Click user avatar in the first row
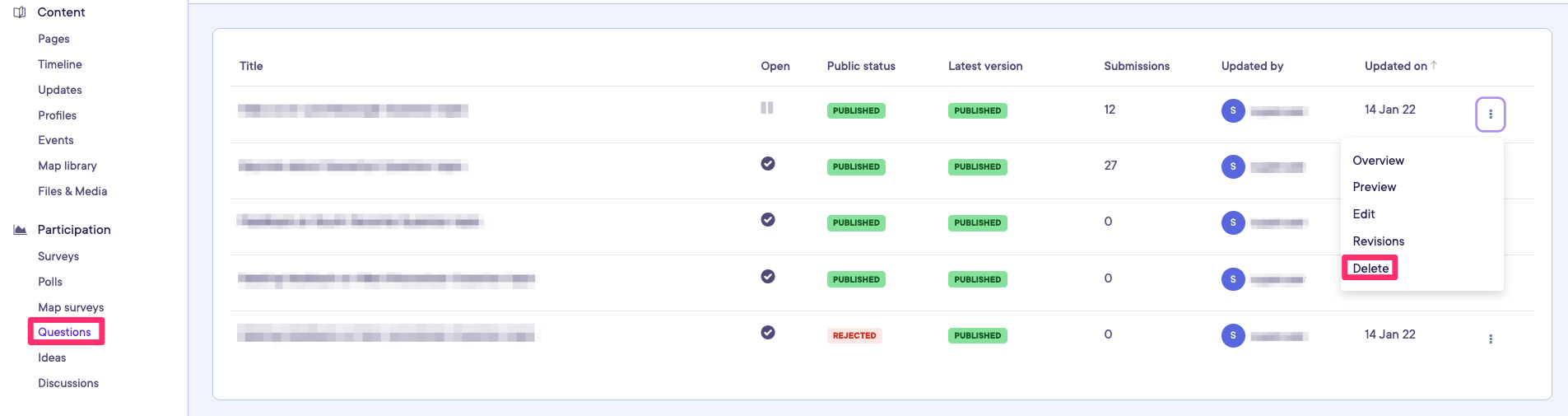Screen dimensions: 1568x416 (x=1232, y=110)
